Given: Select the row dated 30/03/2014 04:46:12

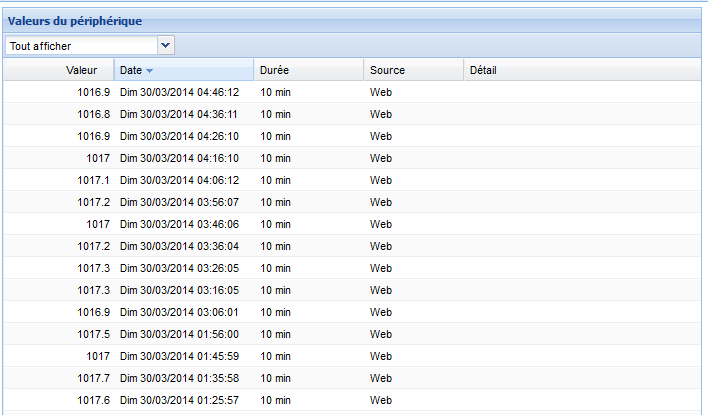Looking at the screenshot, I should point(179,92).
